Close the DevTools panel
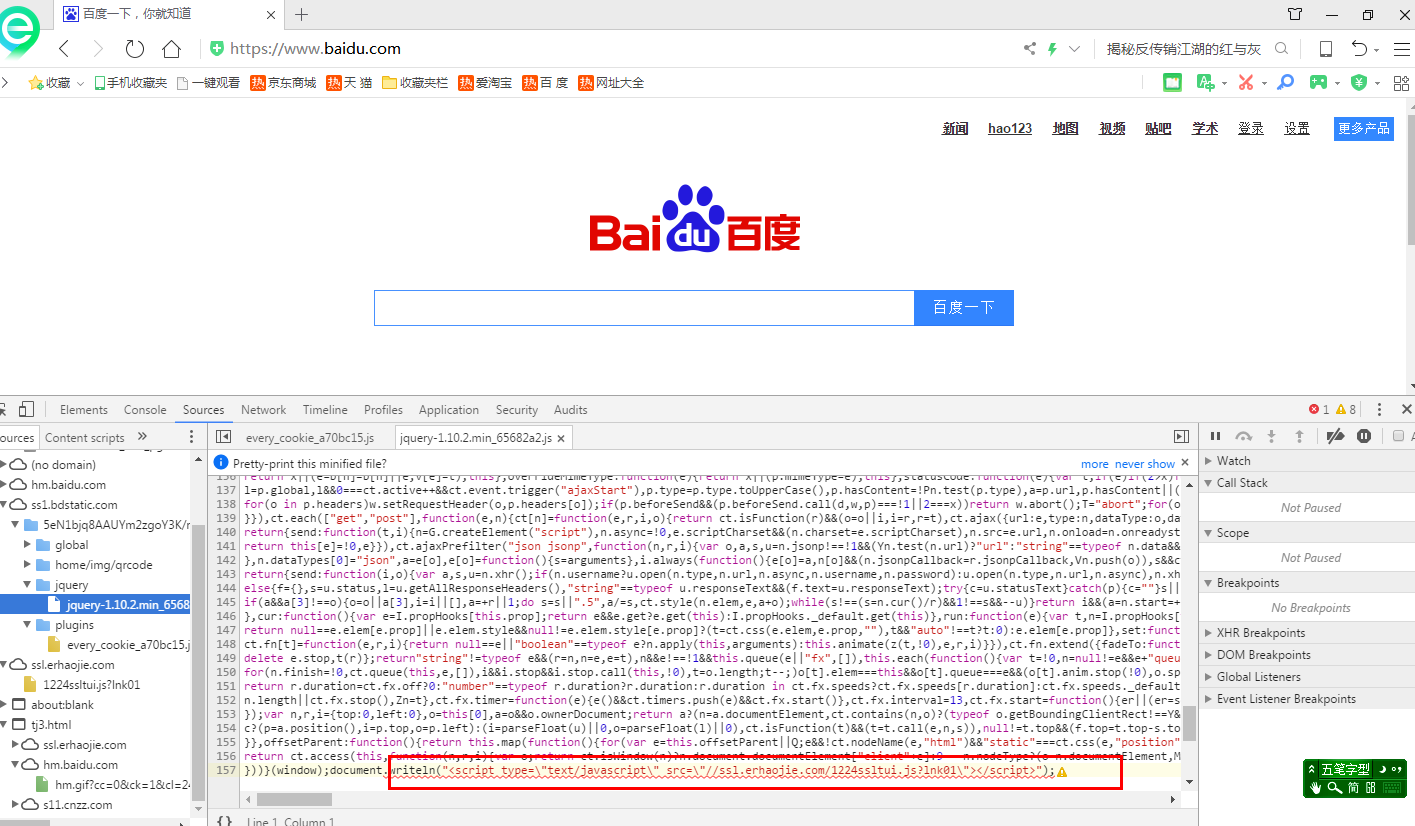The height and width of the screenshot is (826, 1415). (1407, 409)
